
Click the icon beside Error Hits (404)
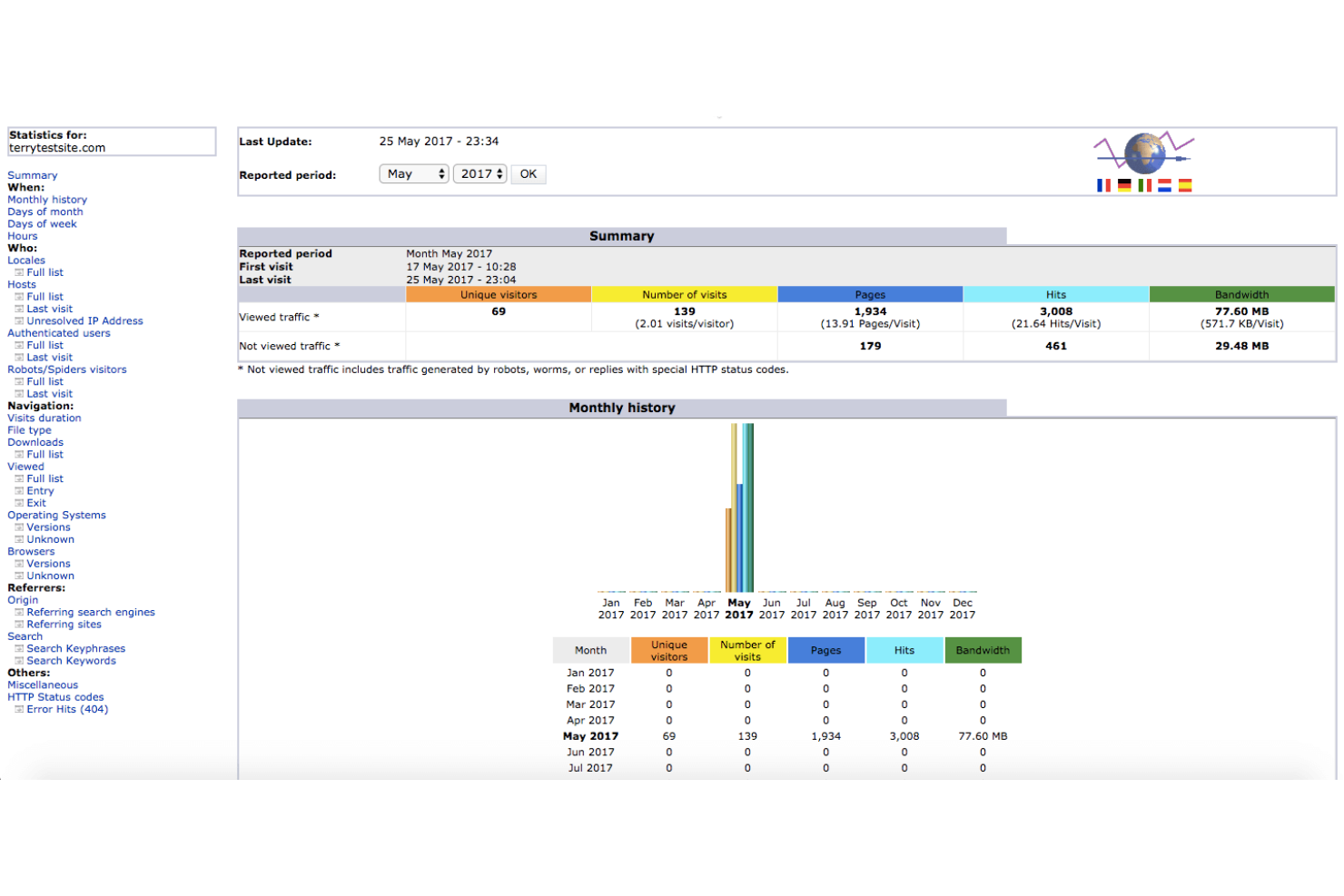[x=19, y=710]
